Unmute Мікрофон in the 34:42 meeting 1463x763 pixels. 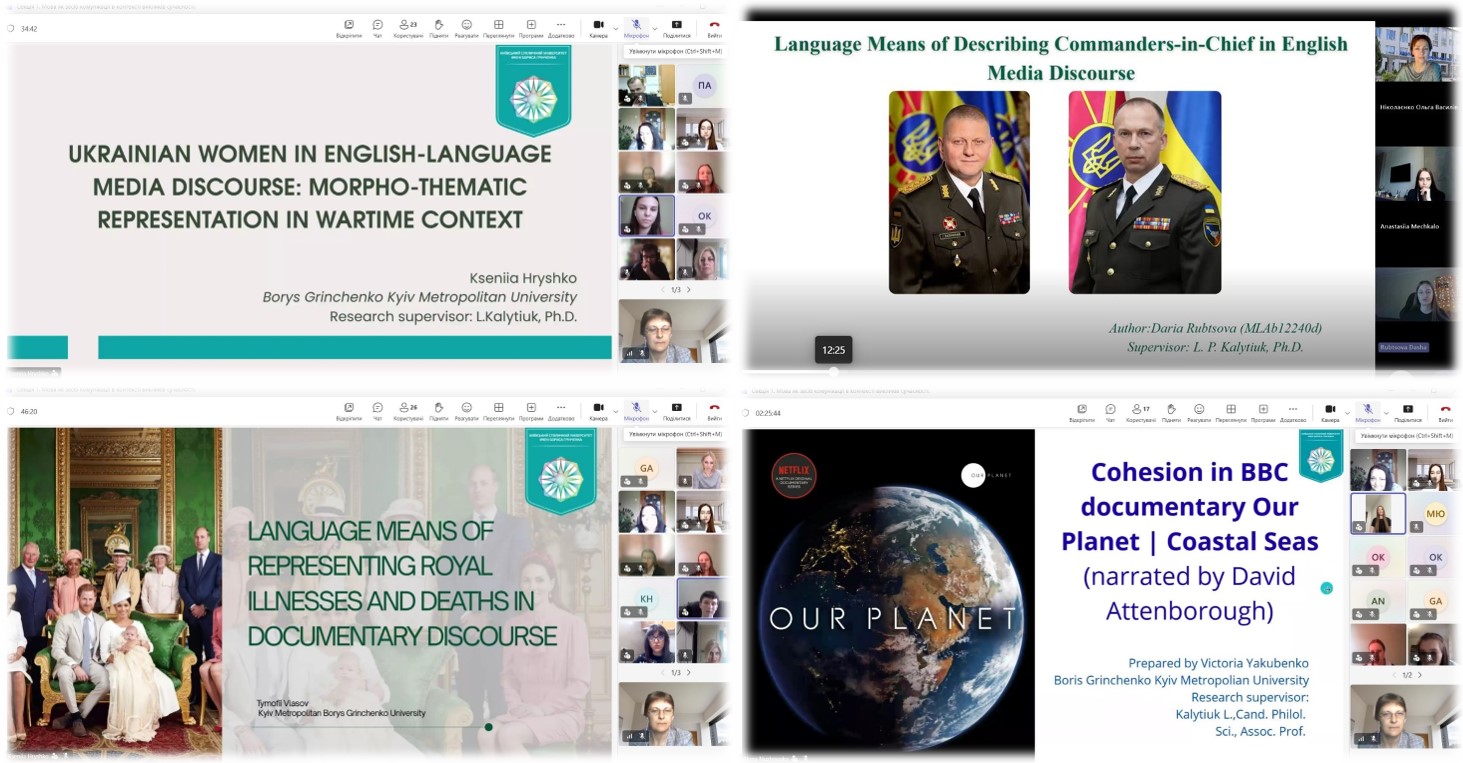coord(636,28)
